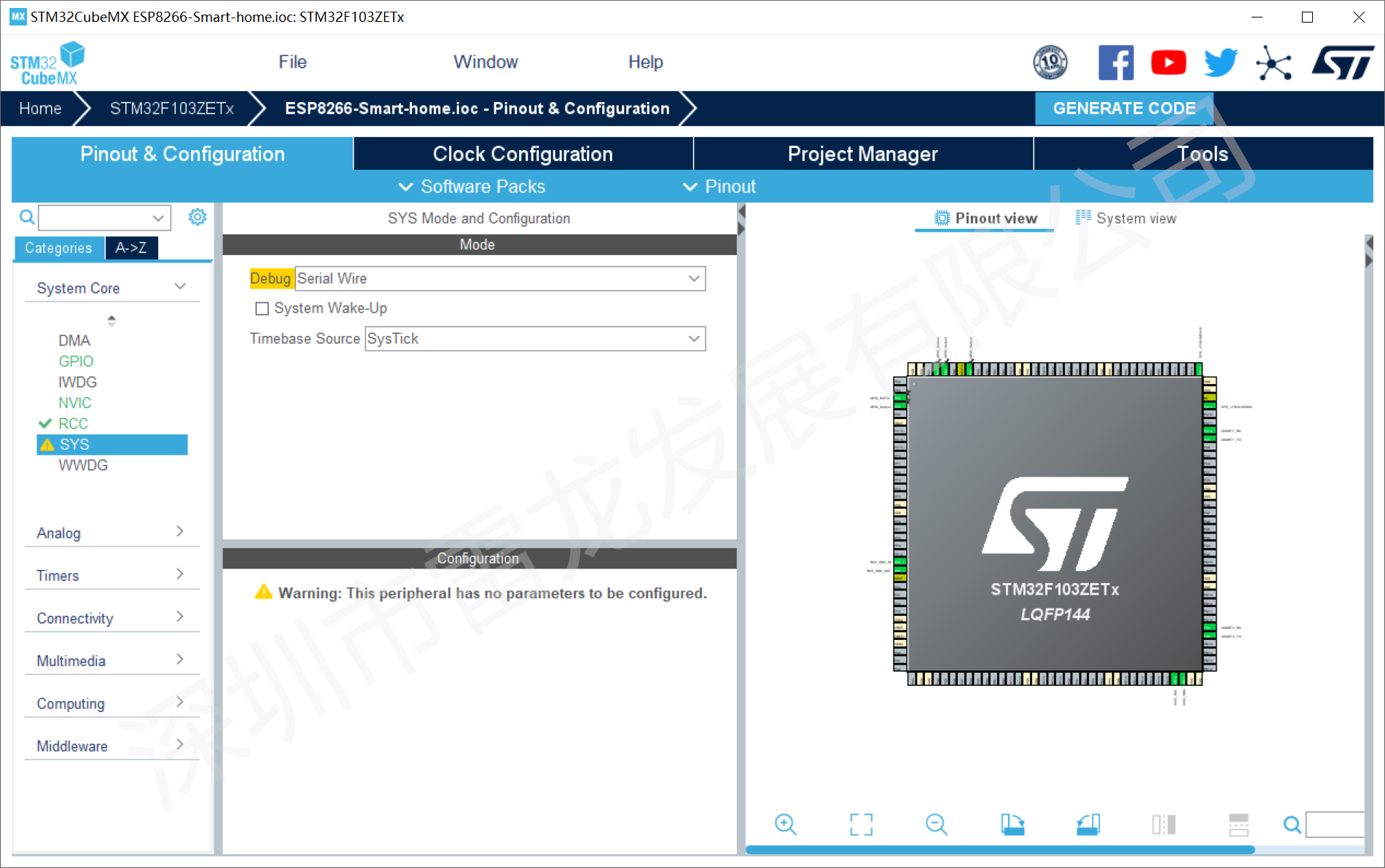Click the ST company logo
1385x868 pixels.
pyautogui.click(x=1343, y=63)
